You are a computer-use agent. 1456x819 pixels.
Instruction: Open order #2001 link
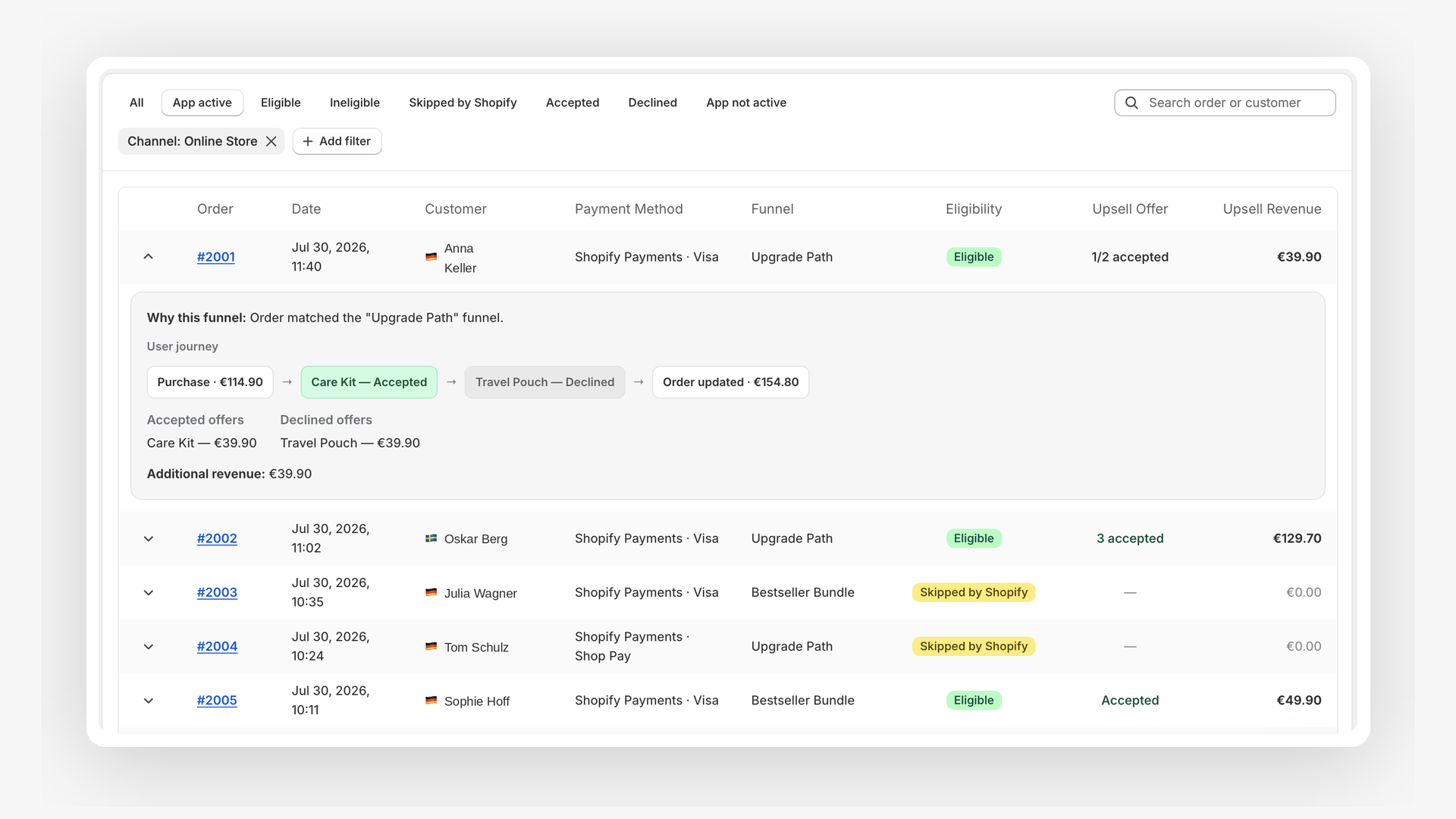pos(216,257)
